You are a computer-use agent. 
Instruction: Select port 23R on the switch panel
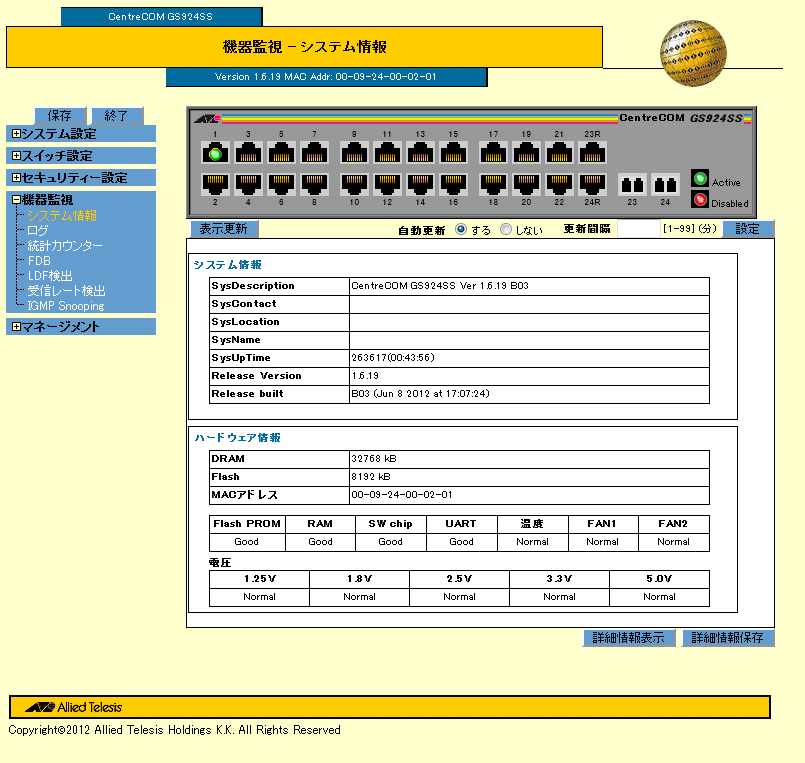click(x=592, y=153)
